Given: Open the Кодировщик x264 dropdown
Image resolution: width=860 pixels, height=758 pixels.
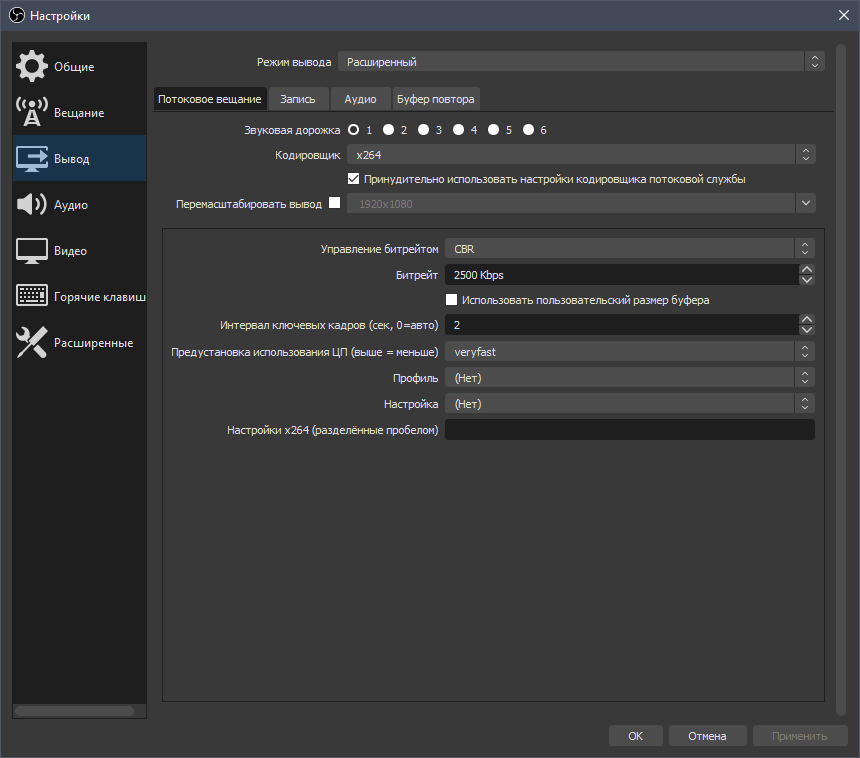Looking at the screenshot, I should click(580, 155).
